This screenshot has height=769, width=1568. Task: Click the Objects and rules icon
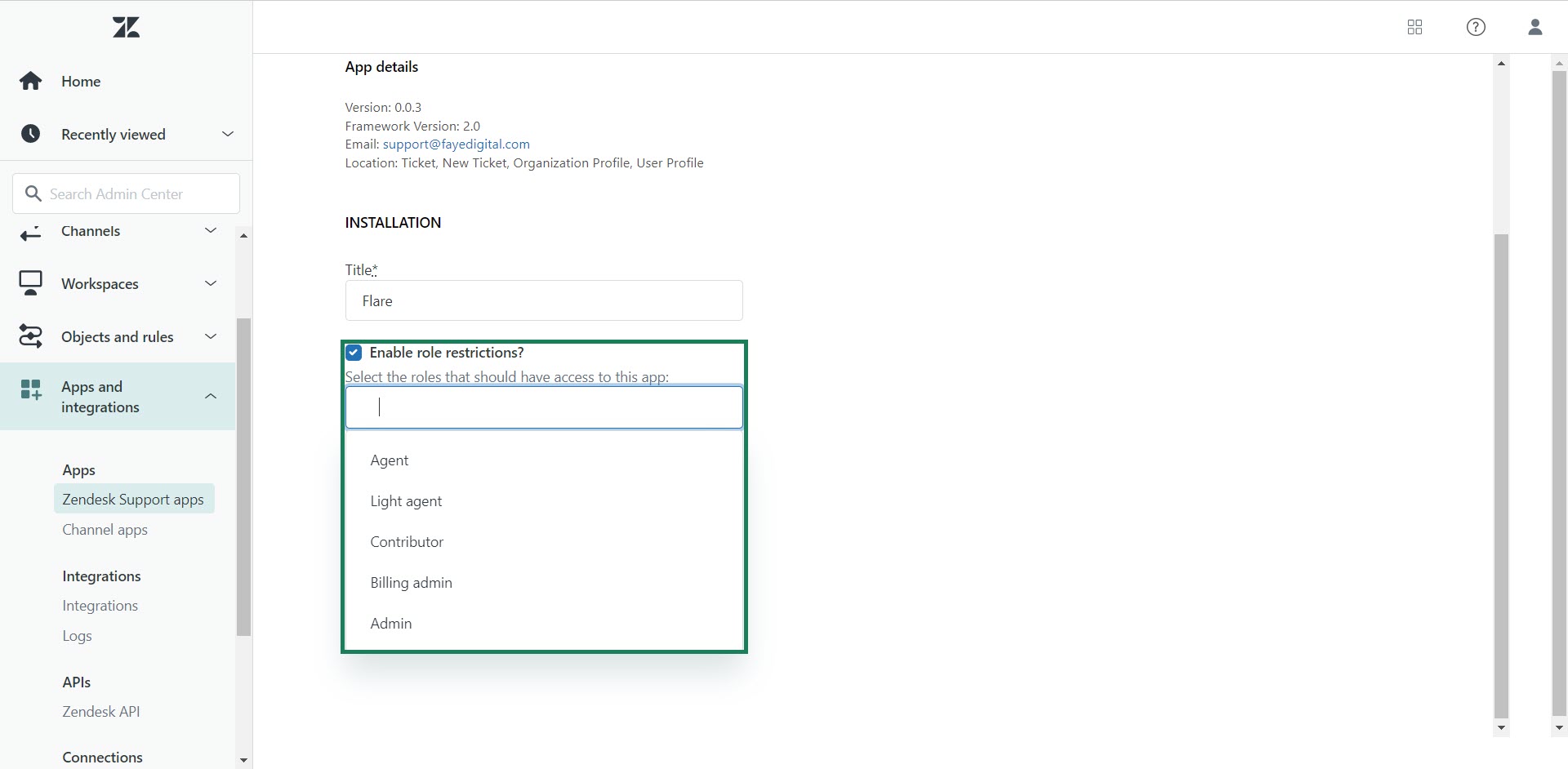tap(31, 336)
